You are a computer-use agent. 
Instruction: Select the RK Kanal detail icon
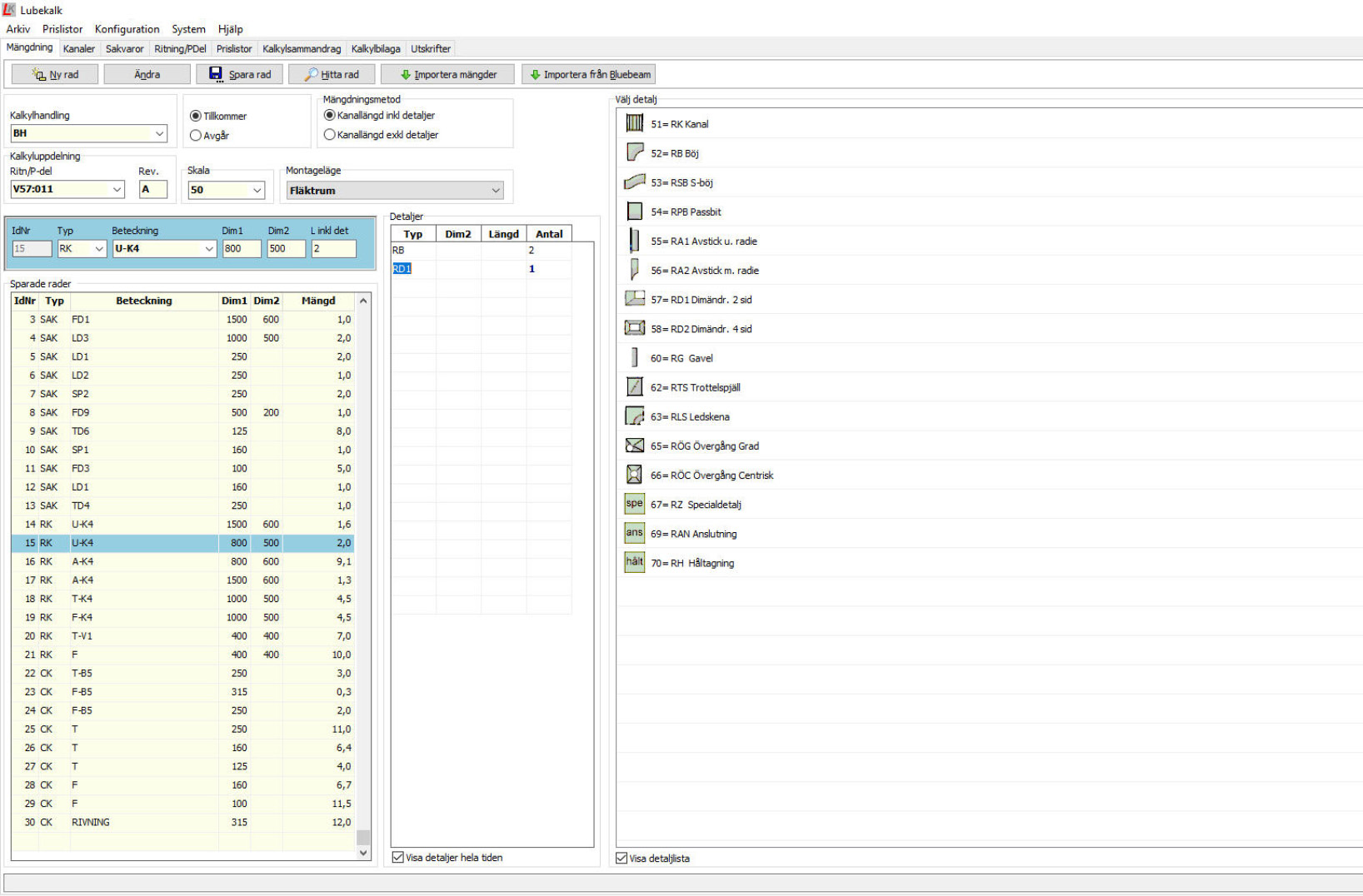pos(634,123)
